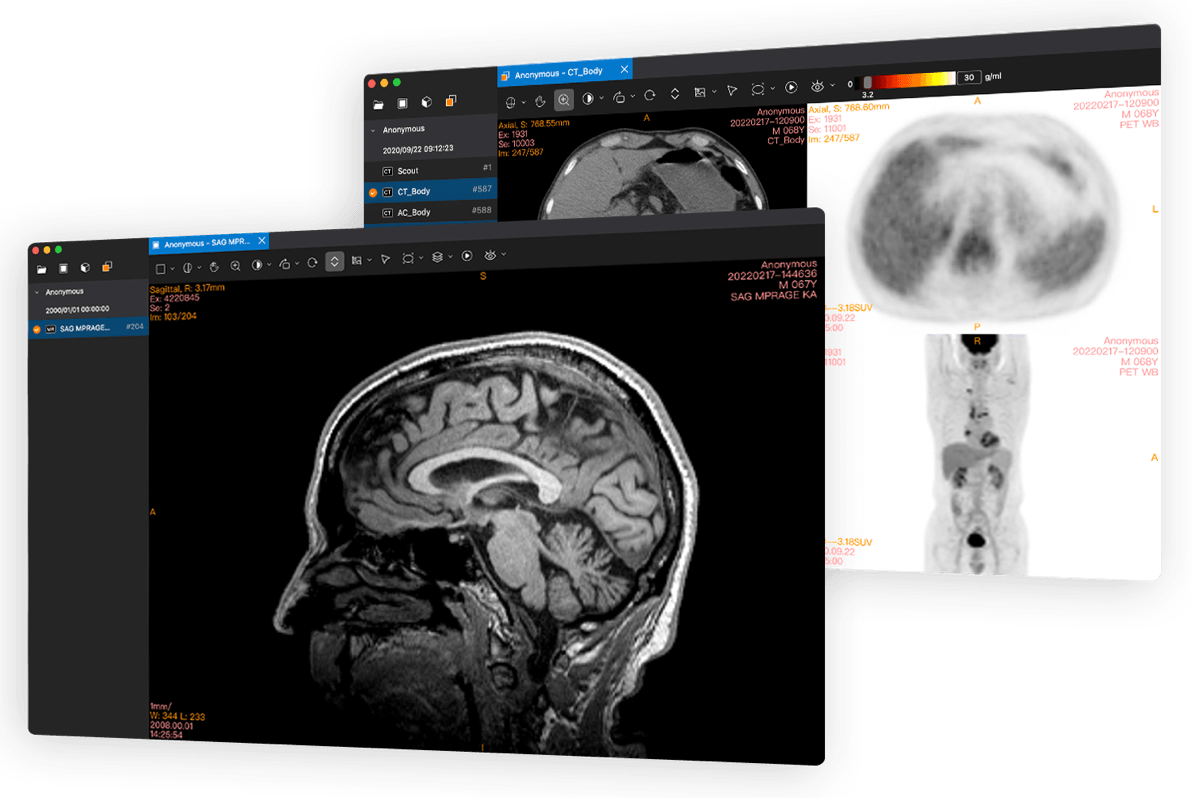1192x798 pixels.
Task: Select the Scout series row
Action: pos(431,169)
